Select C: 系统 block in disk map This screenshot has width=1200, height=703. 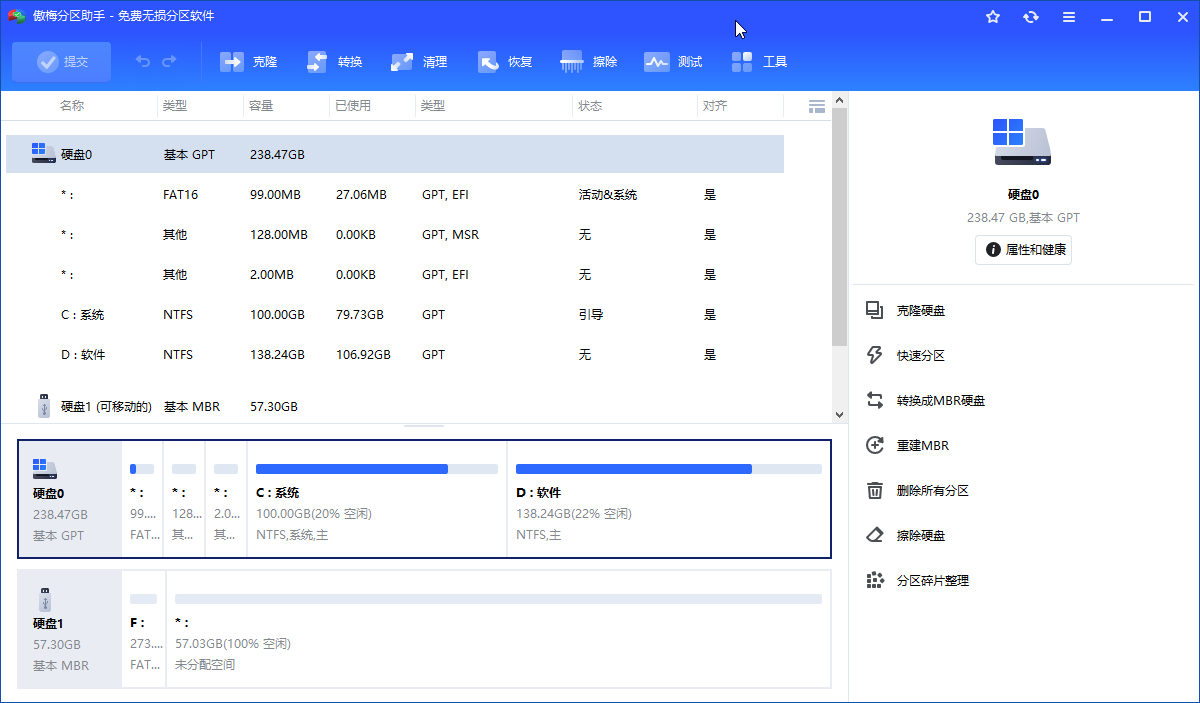point(376,499)
